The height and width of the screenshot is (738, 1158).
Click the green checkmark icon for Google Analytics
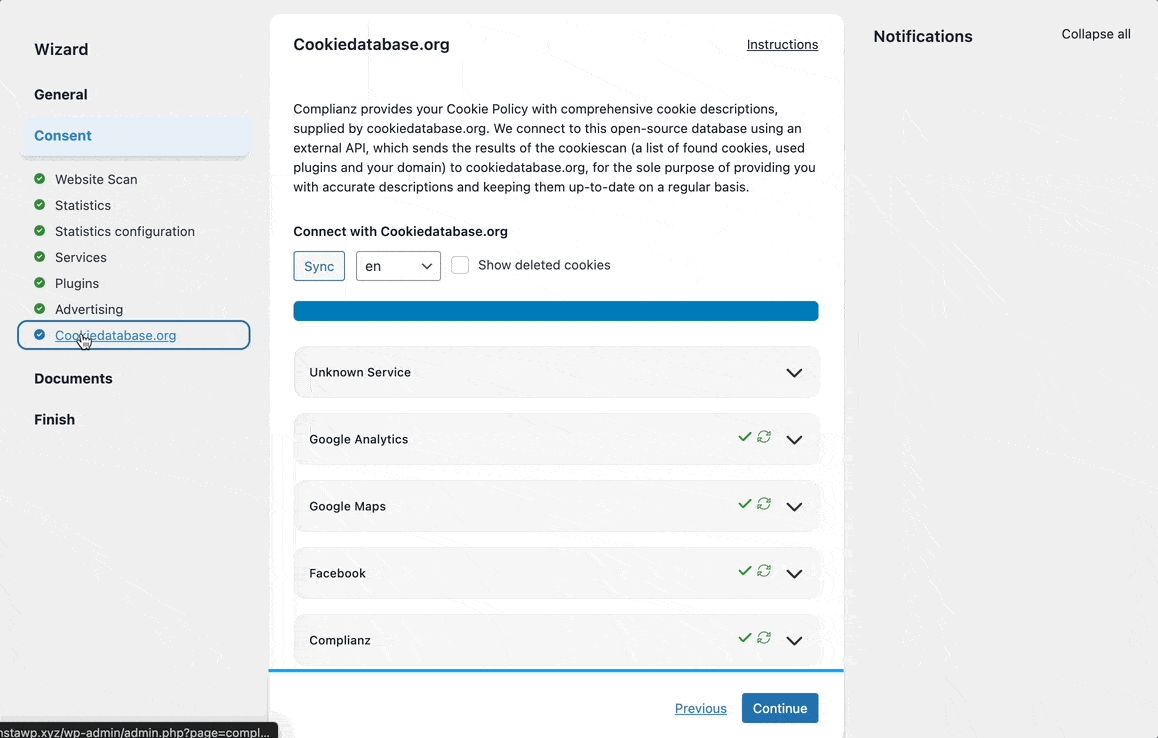[x=744, y=437]
